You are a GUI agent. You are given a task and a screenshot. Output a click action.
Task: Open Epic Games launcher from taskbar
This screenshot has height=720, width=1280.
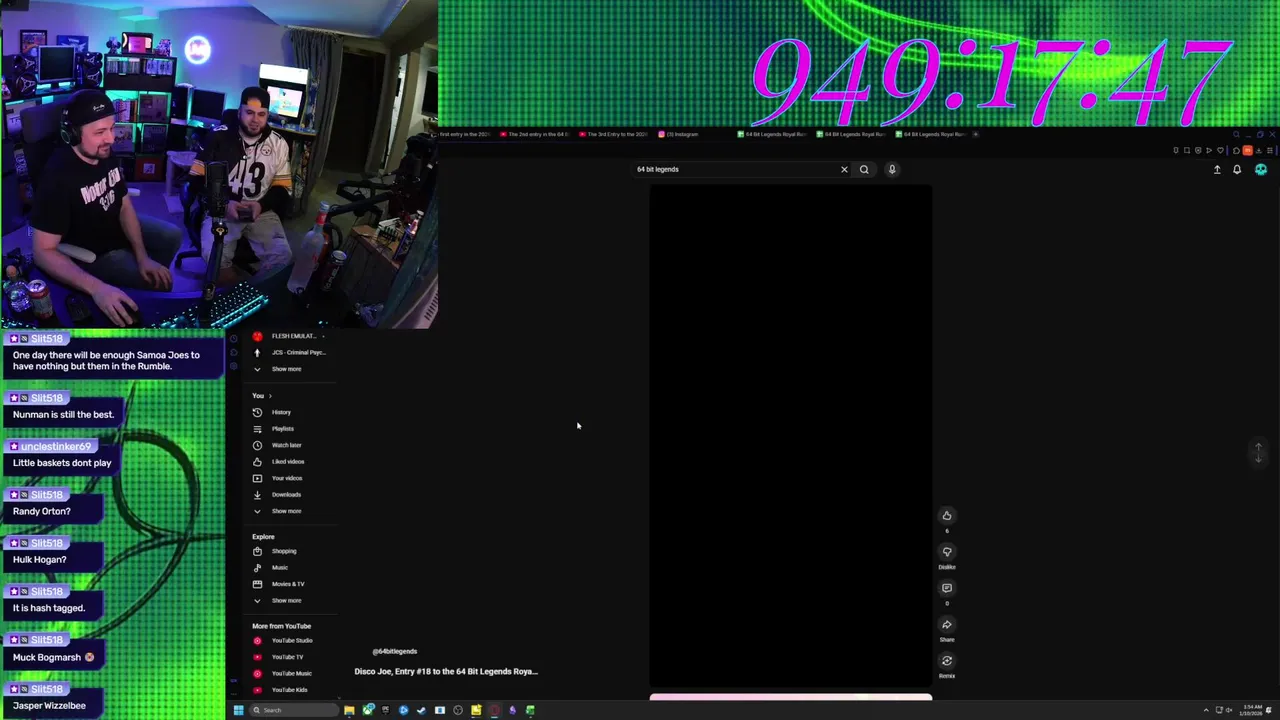pos(385,710)
